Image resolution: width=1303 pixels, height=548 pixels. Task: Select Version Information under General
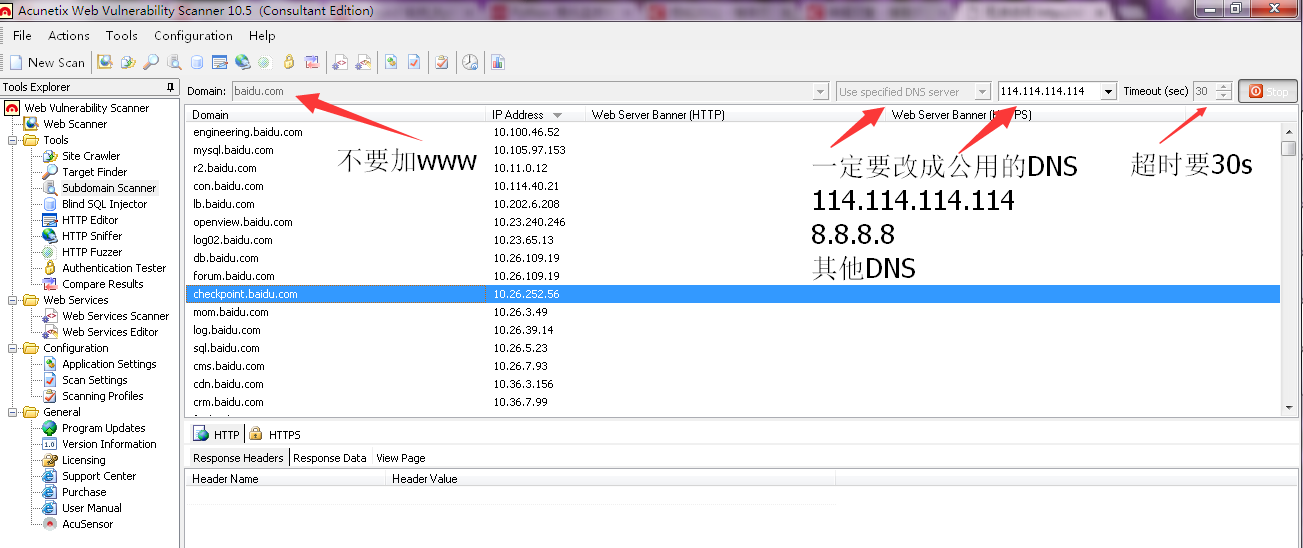coord(109,444)
